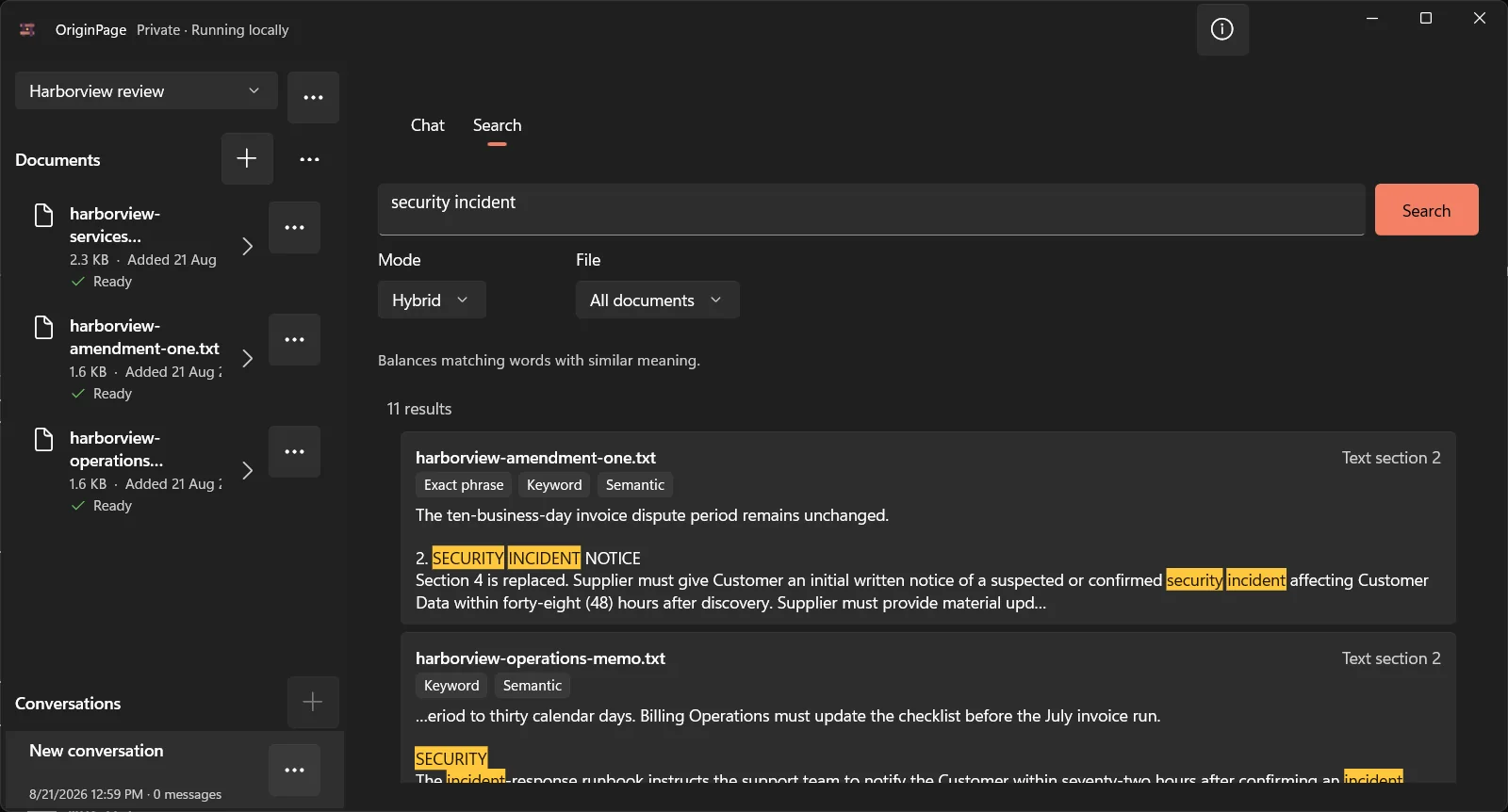Click Text section 2 label on amendment result

[x=1391, y=457]
